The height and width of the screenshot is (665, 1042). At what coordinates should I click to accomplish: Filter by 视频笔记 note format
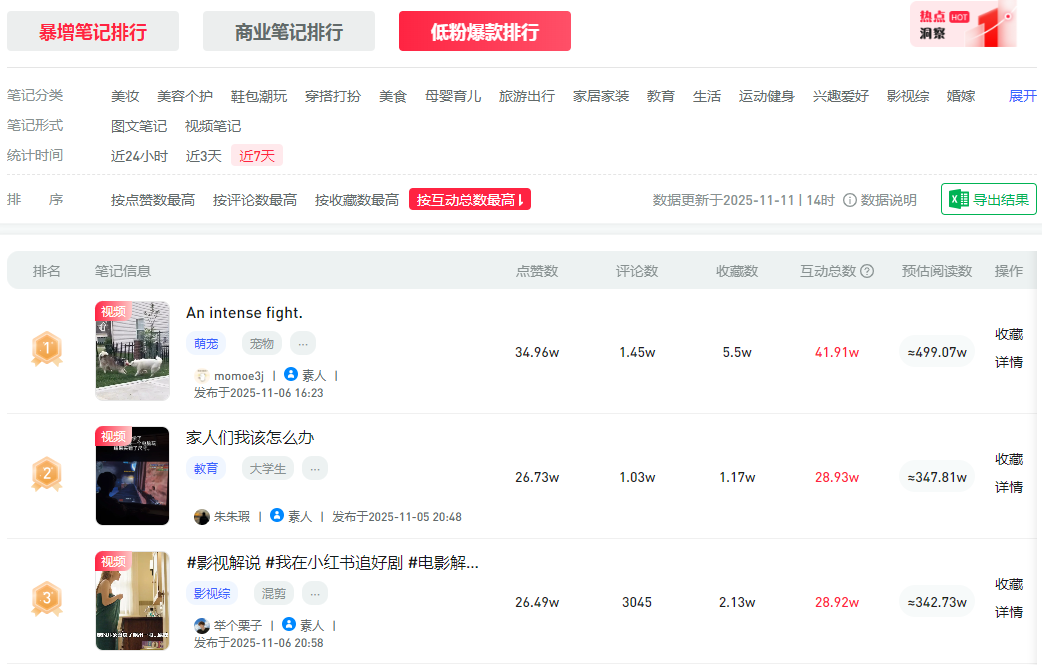(x=213, y=126)
